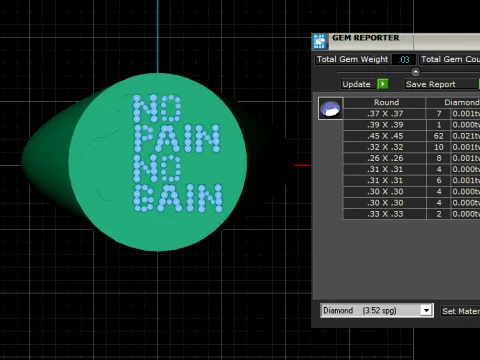Click the count 8 cell
Viewport: 480px width, 360px height.
(x=439, y=158)
